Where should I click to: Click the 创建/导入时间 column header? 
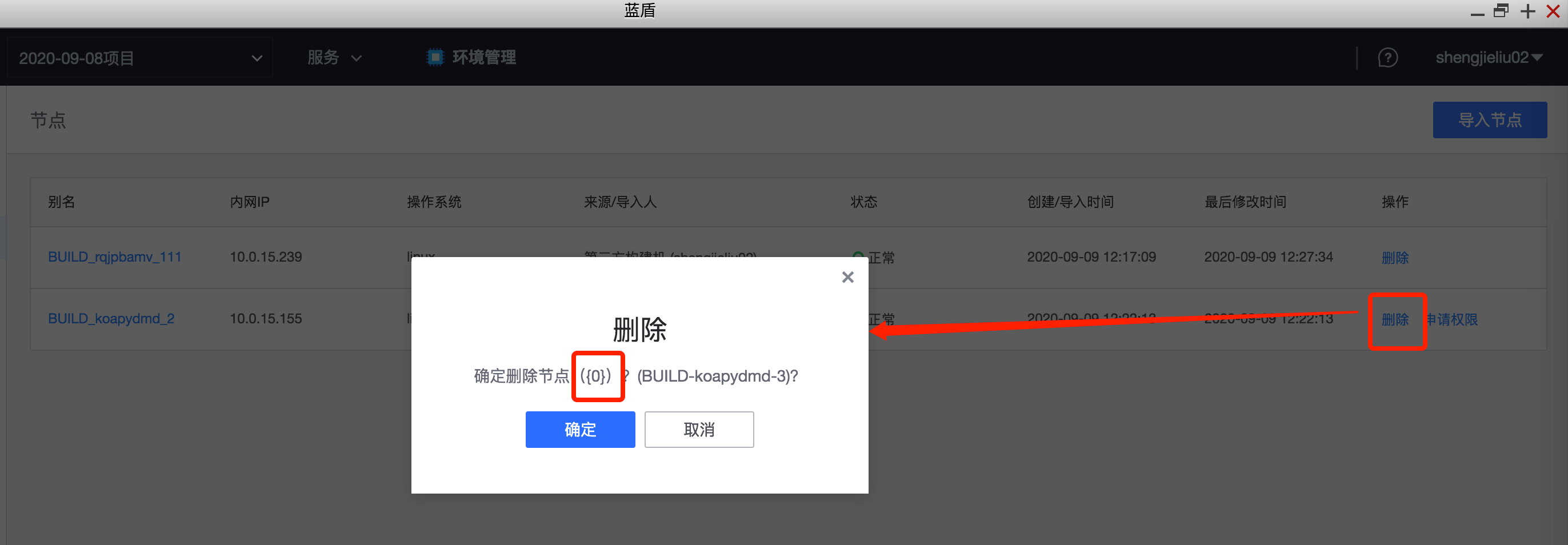coord(1070,202)
